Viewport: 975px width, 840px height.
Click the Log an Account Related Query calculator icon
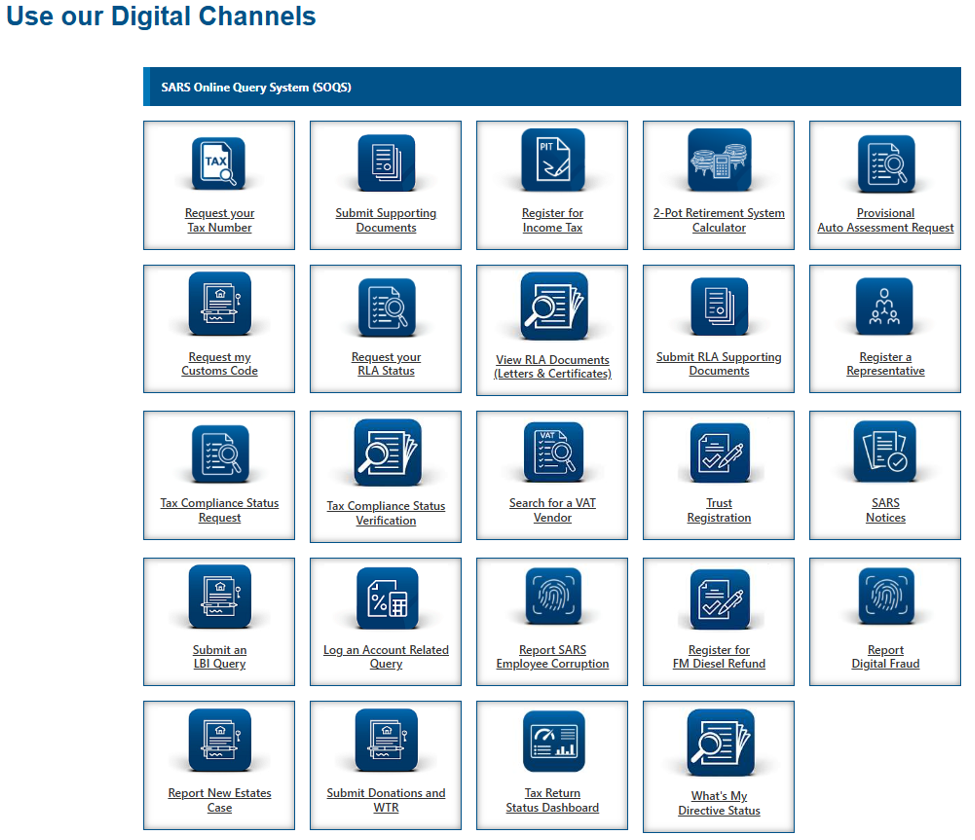[387, 598]
